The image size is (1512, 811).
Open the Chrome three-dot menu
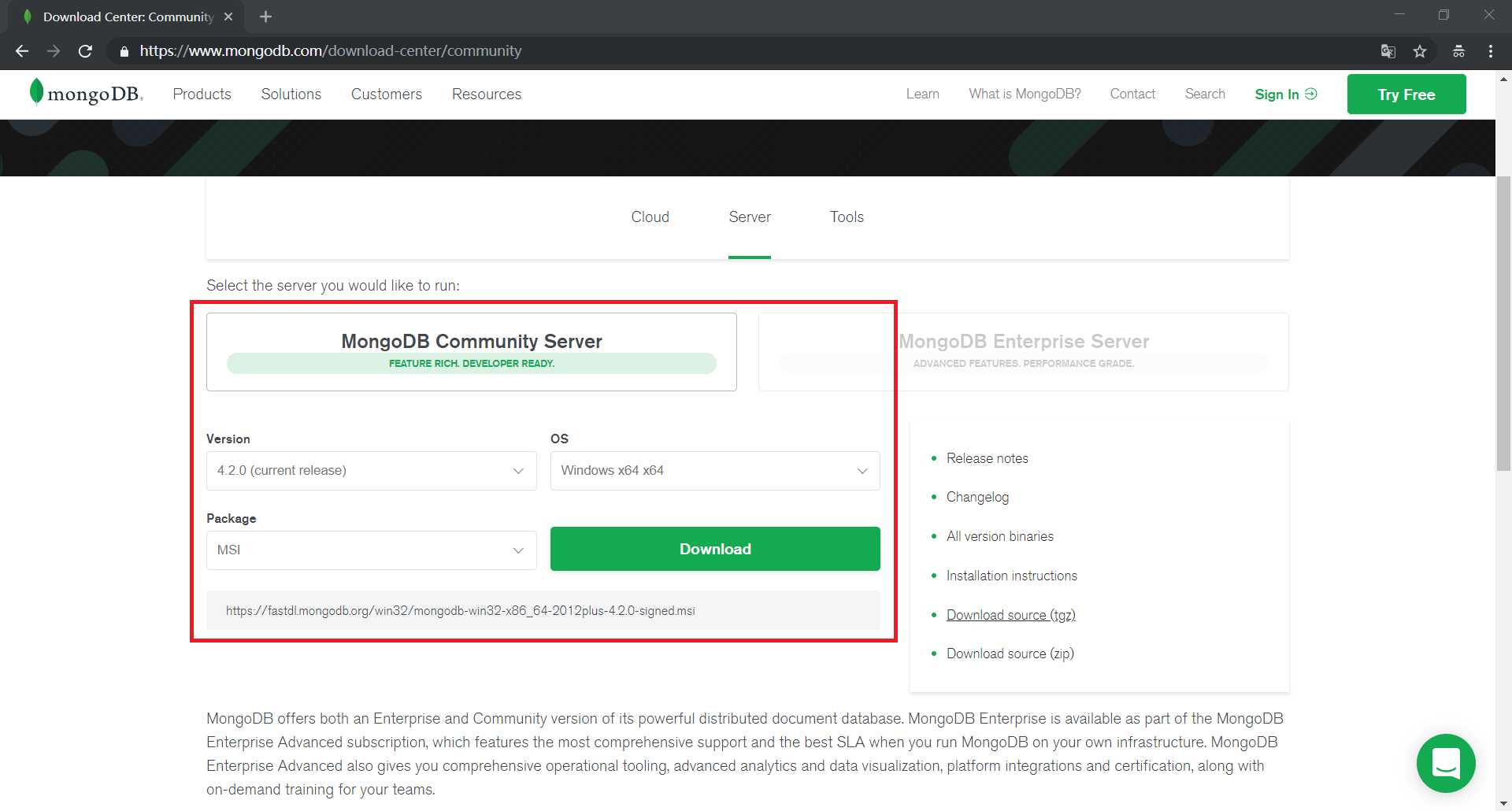tap(1491, 51)
